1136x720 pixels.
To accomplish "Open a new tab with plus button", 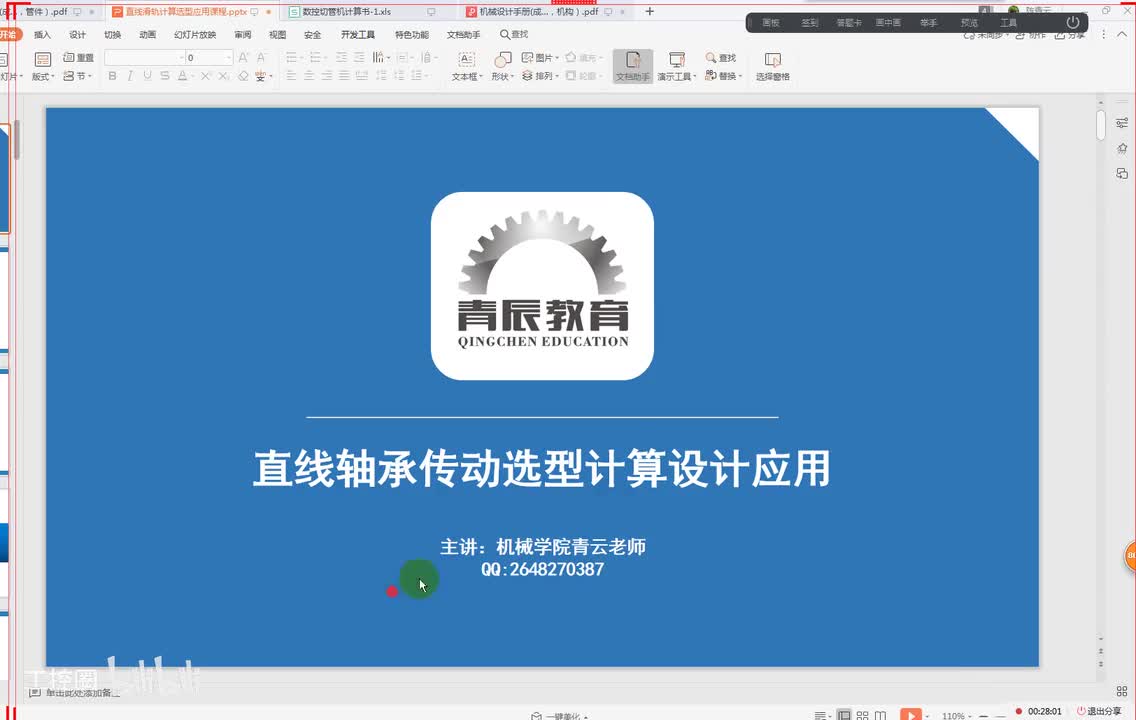I will pos(650,12).
